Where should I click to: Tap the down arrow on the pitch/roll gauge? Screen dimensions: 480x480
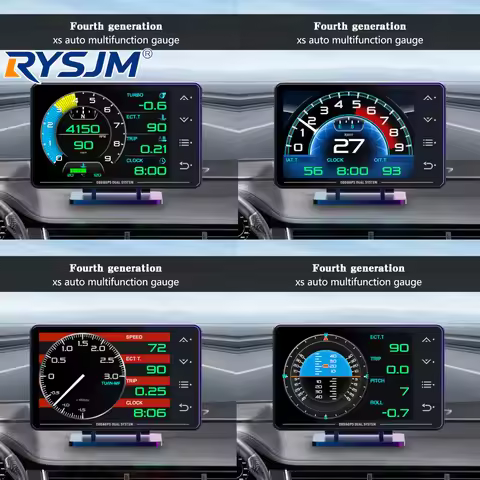pos(427,361)
